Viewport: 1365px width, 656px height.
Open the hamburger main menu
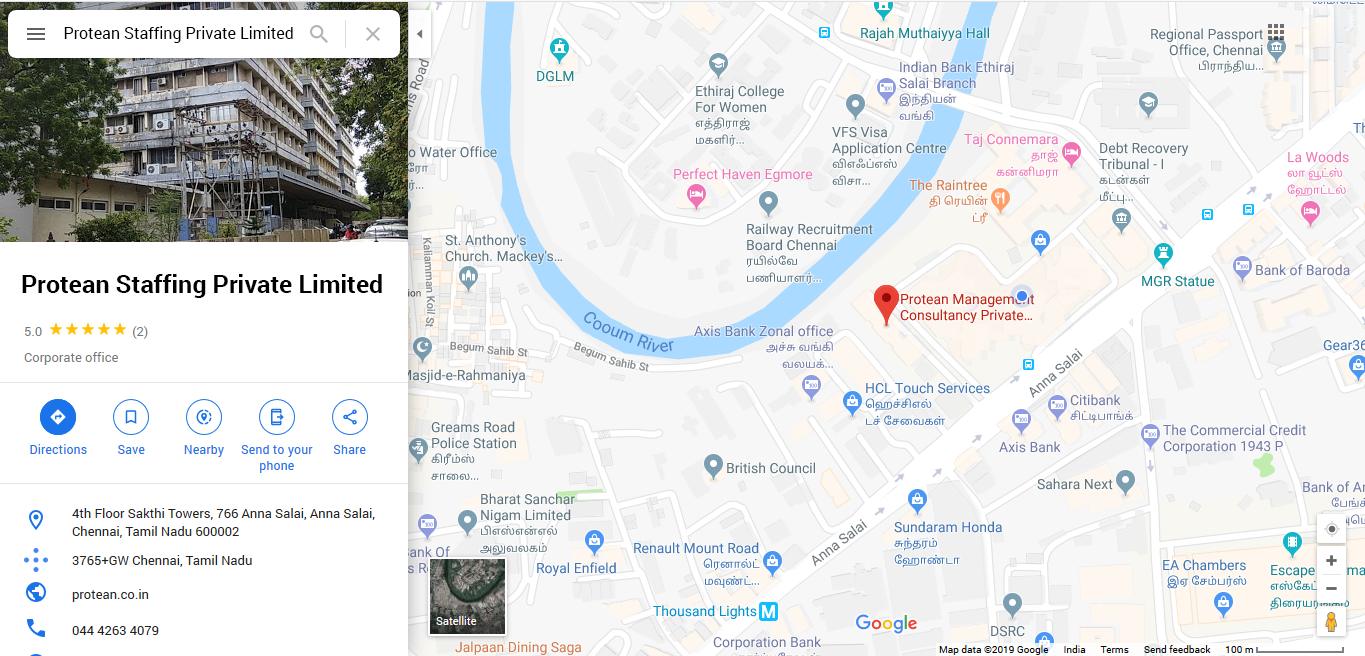(x=36, y=34)
